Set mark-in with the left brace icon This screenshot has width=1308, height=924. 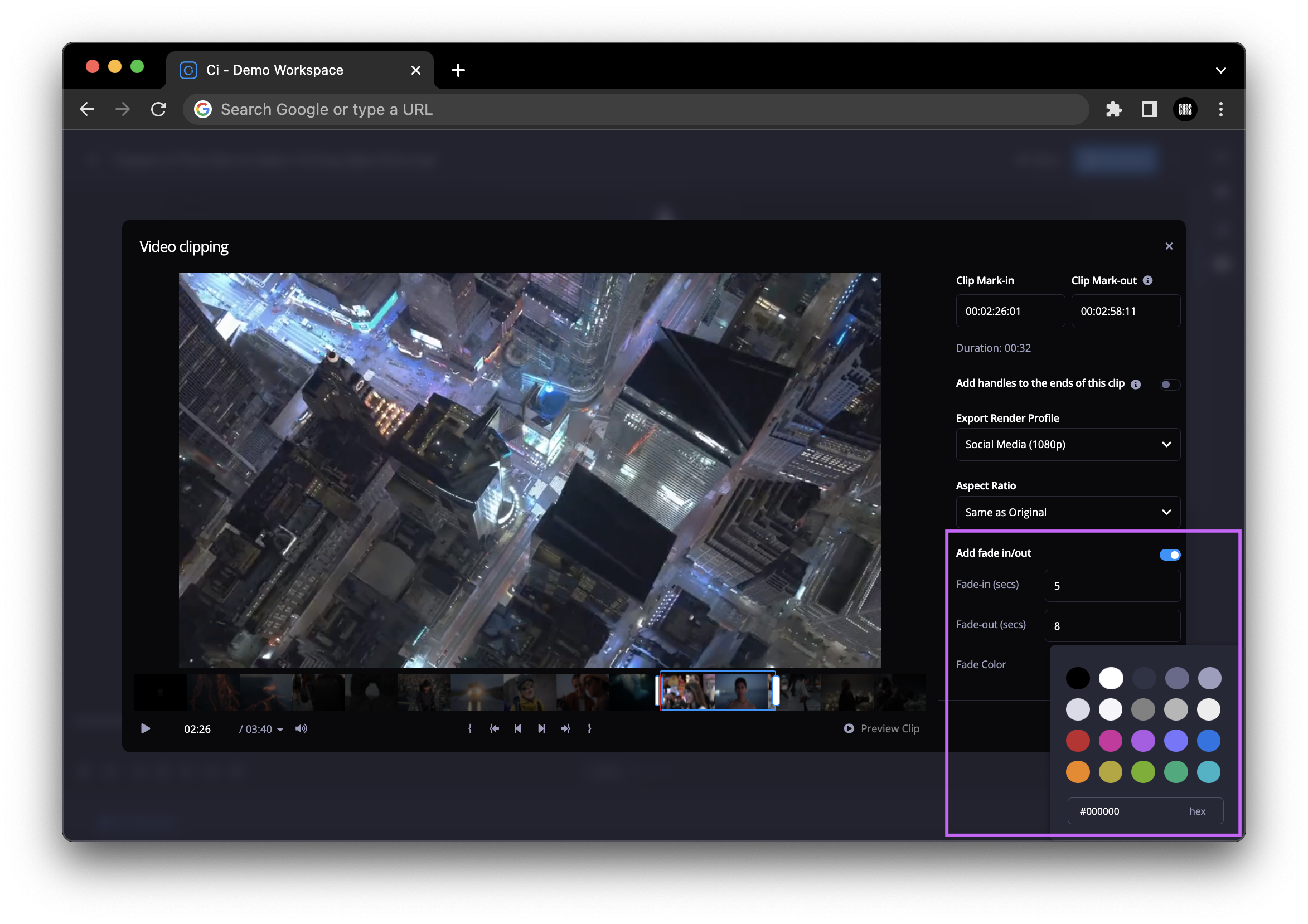tap(470, 729)
